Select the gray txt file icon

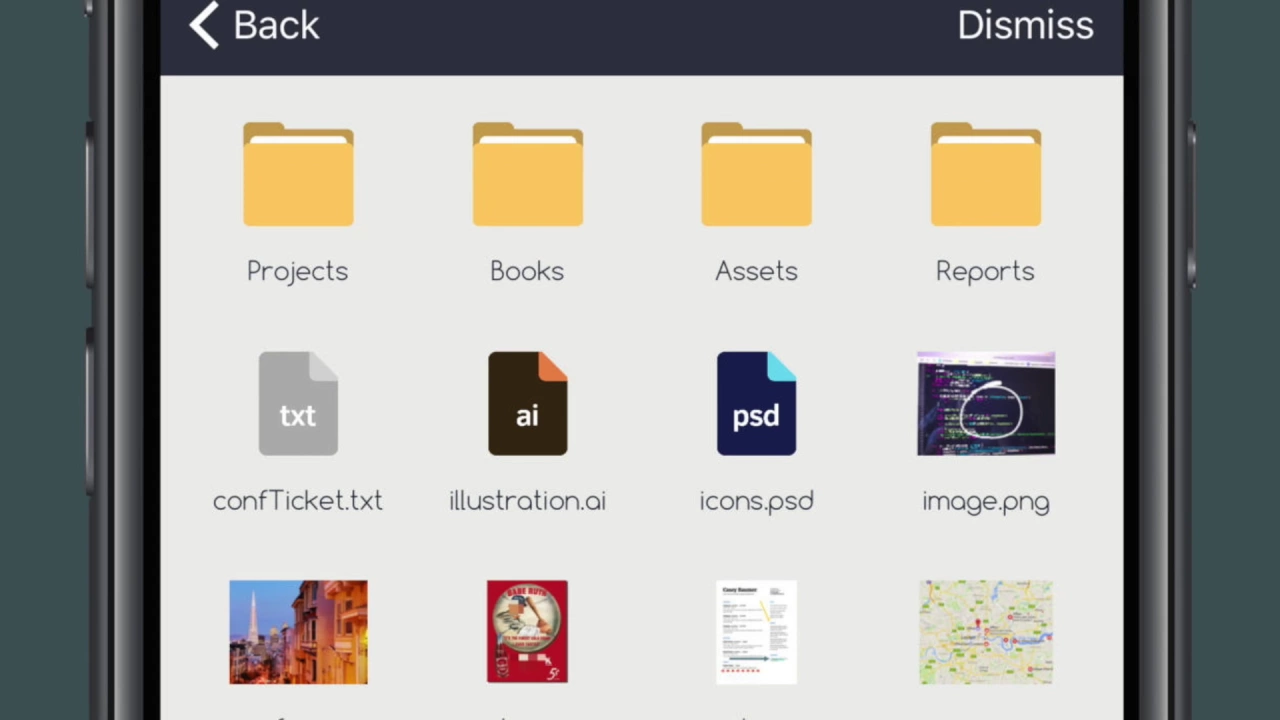(x=298, y=403)
